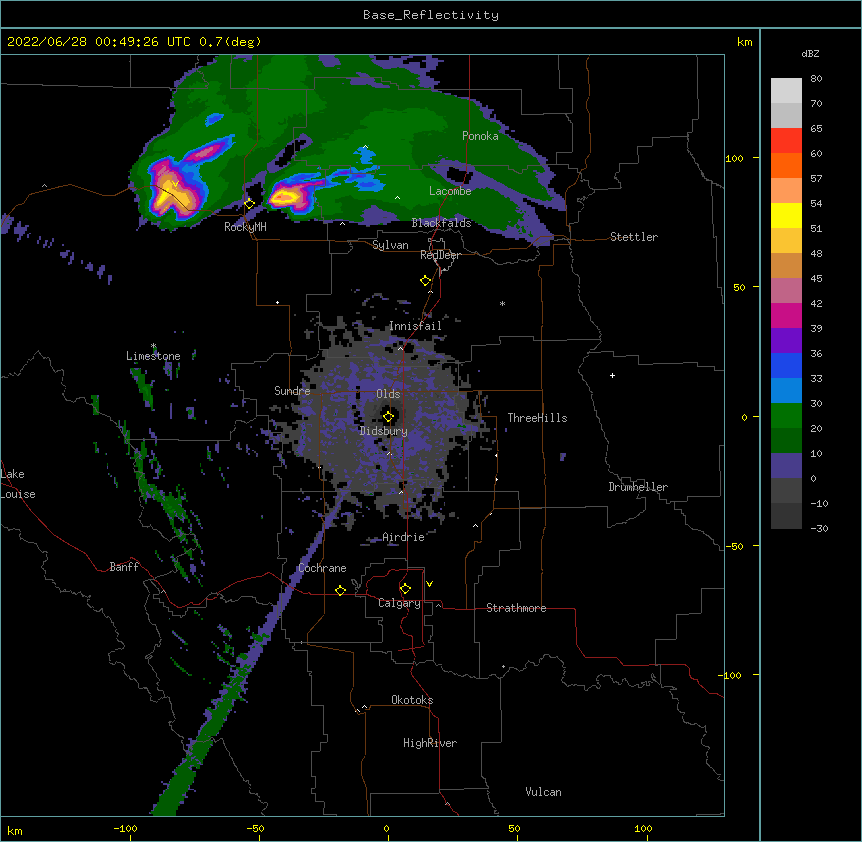Click the asterisk marker above Limestone label
This screenshot has height=842, width=862.
(153, 346)
